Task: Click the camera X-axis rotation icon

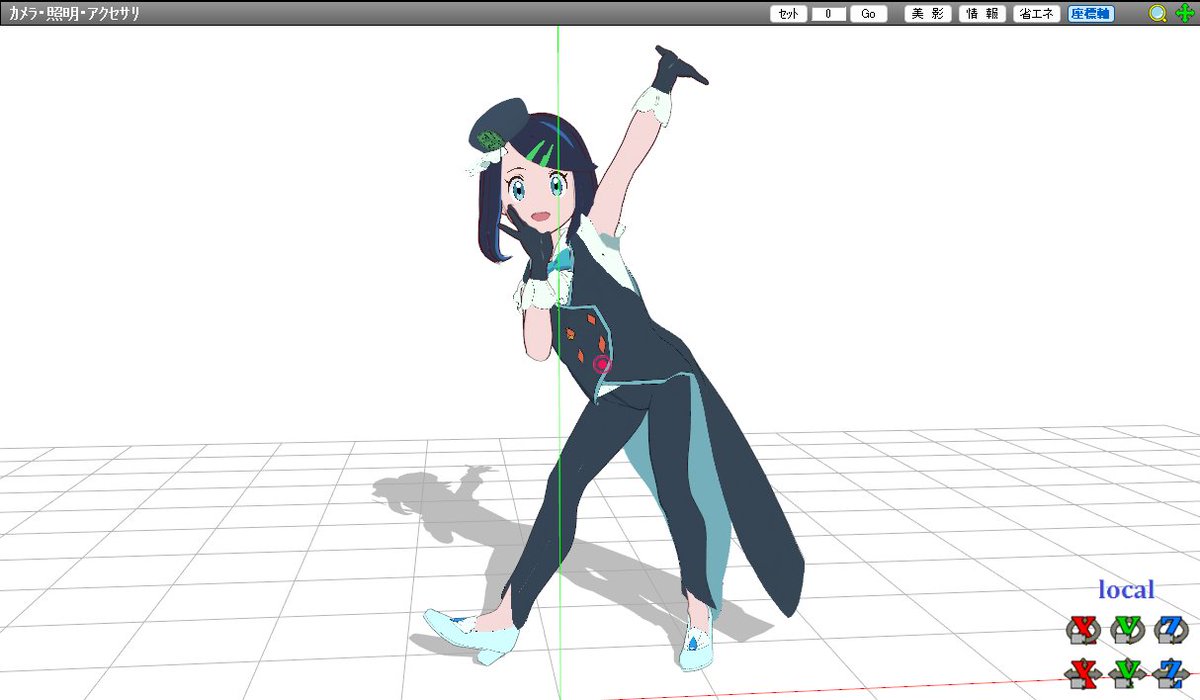Action: tap(1083, 630)
